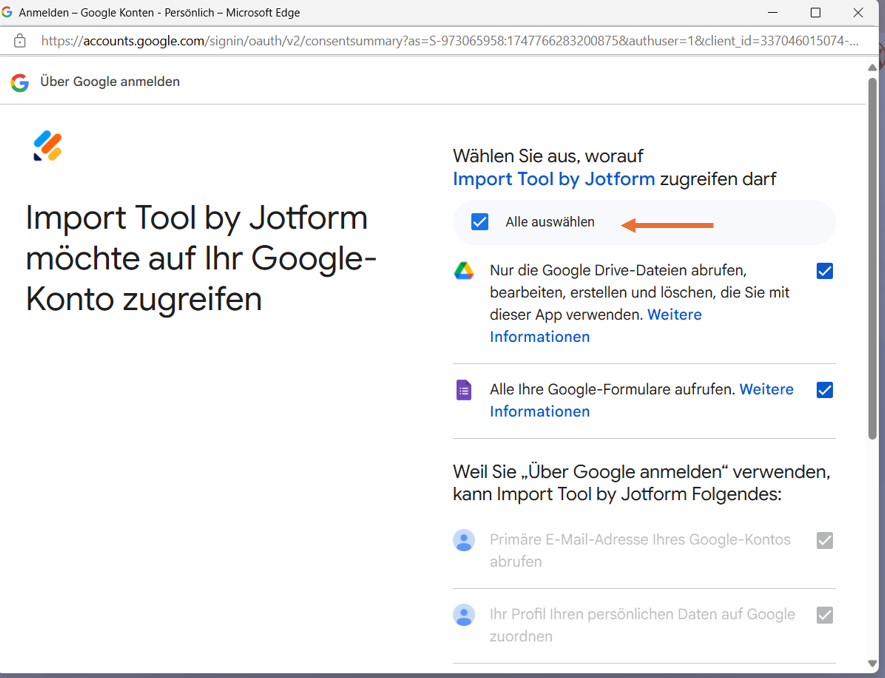
Task: Minimize the Edge sign-in window
Action: 773,12
